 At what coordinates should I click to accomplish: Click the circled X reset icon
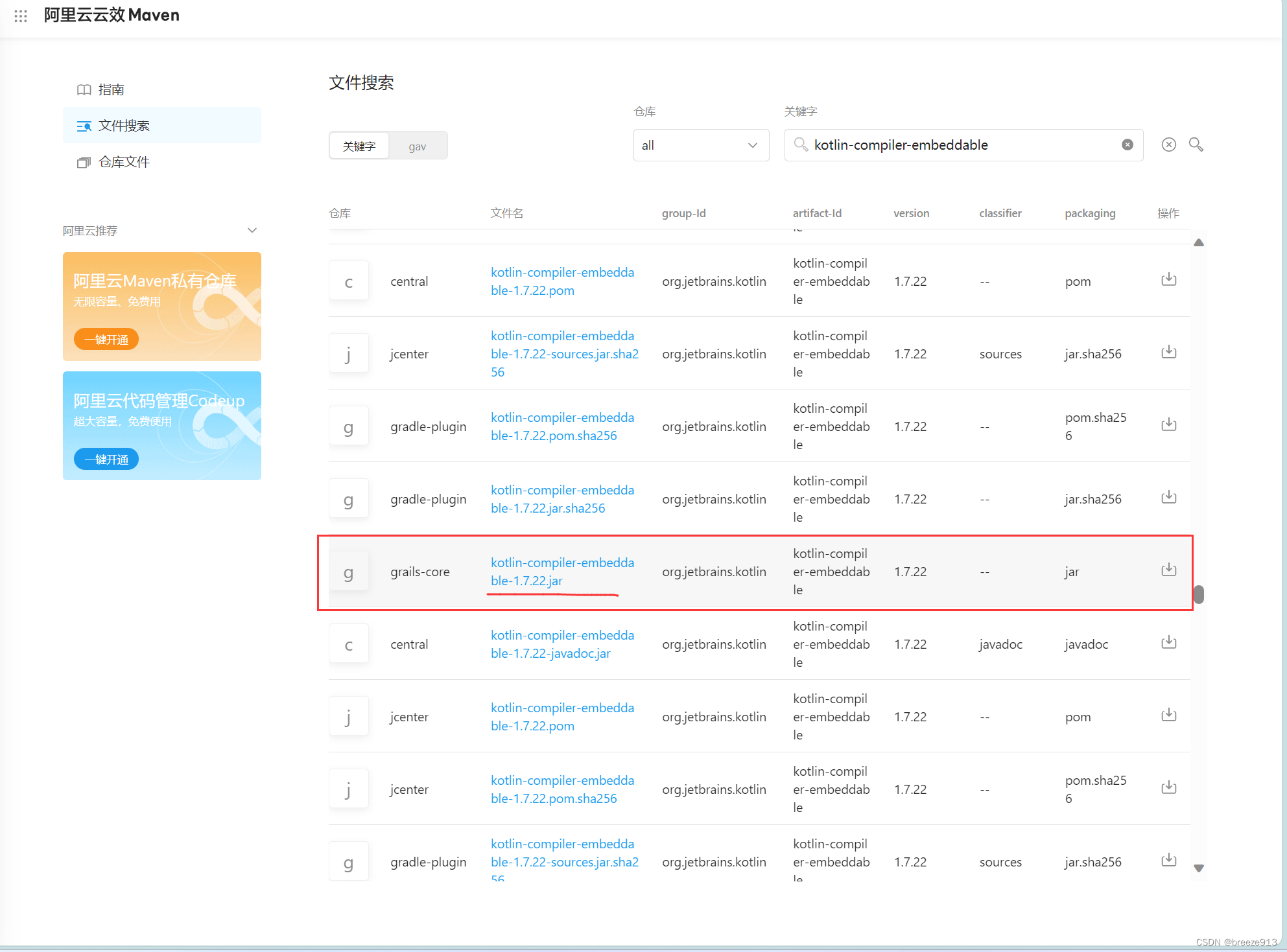[1168, 145]
